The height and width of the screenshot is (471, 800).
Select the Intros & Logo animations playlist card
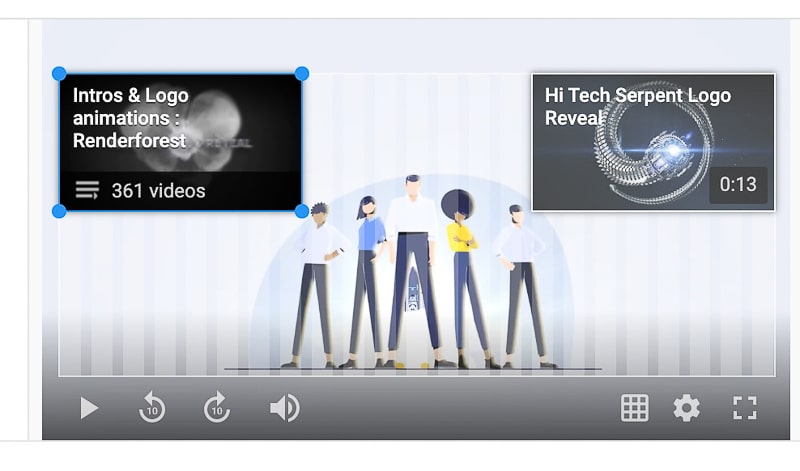point(181,142)
